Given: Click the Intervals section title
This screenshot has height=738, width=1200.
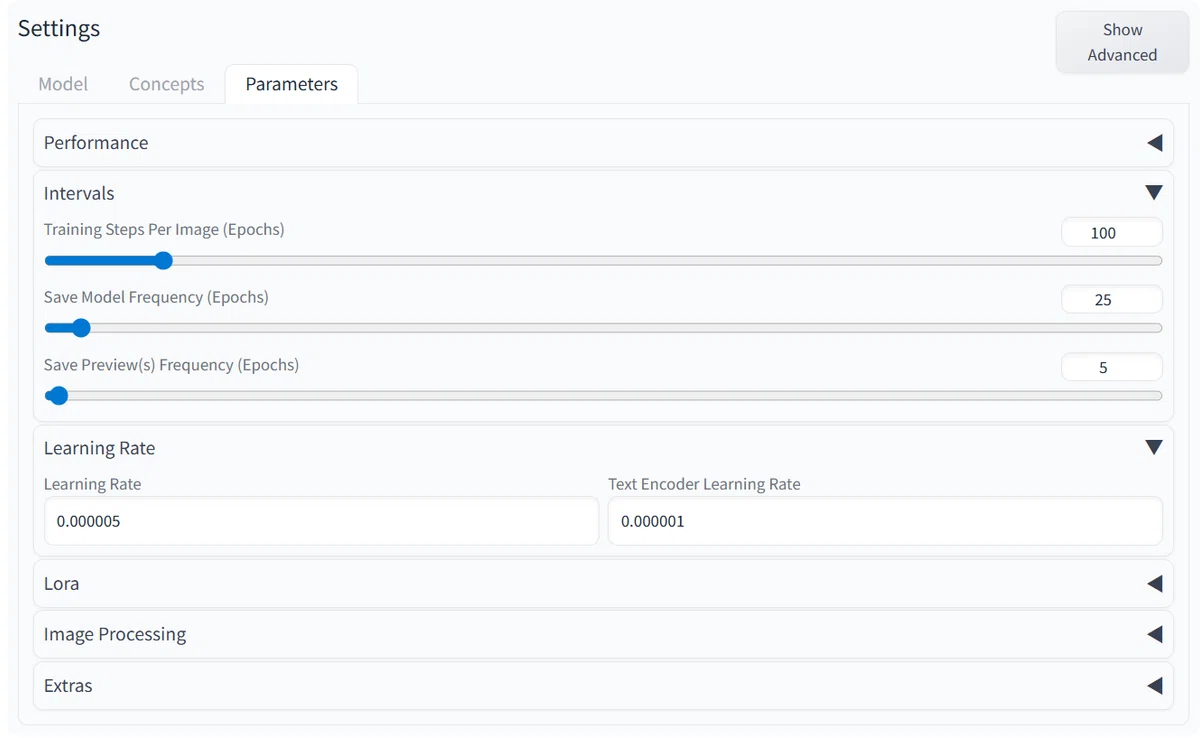Looking at the screenshot, I should [x=79, y=193].
